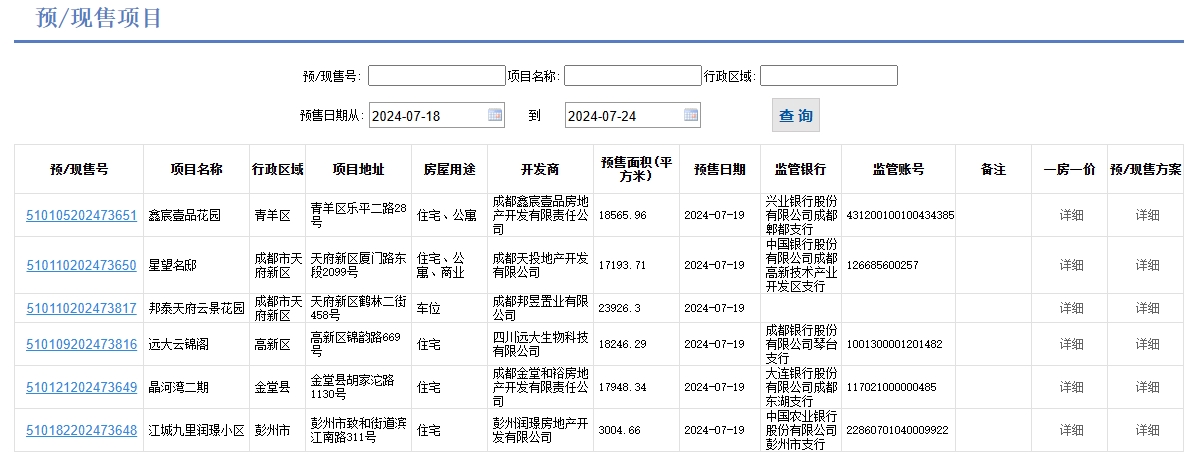Select developer 四川远大生物科技有限公司
The height and width of the screenshot is (457, 1192).
point(541,344)
